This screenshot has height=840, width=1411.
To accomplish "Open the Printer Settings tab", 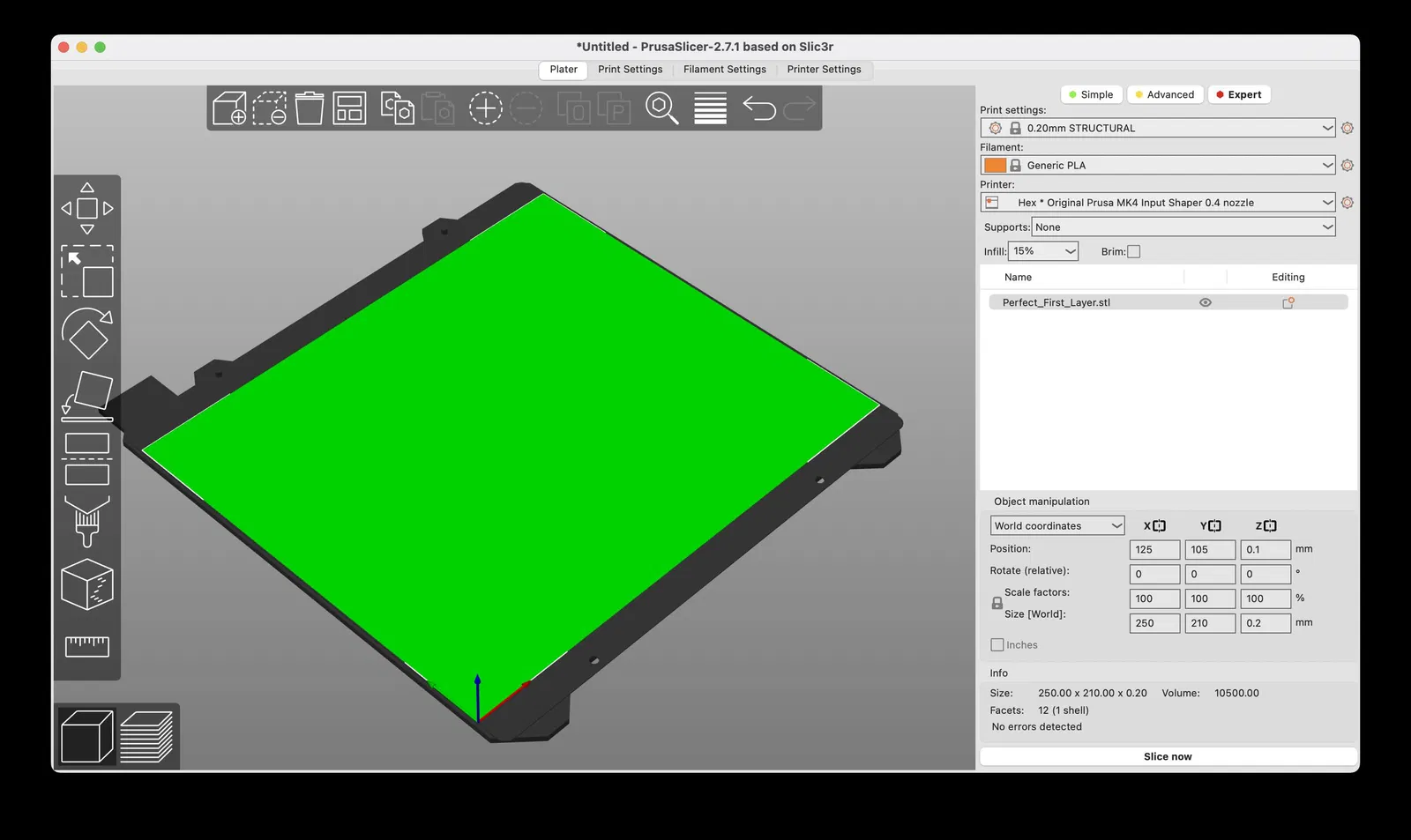I will click(x=824, y=70).
